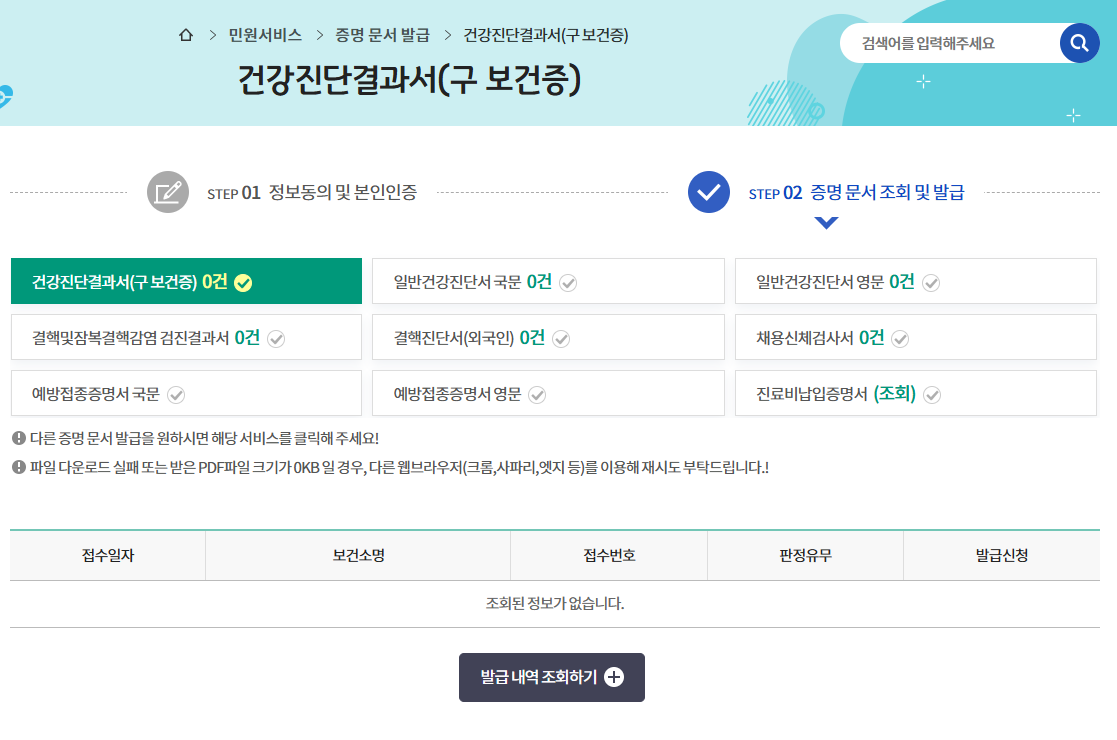The image size is (1117, 740).
Task: Click the pencil icon next to STEP 01
Action: point(168,192)
